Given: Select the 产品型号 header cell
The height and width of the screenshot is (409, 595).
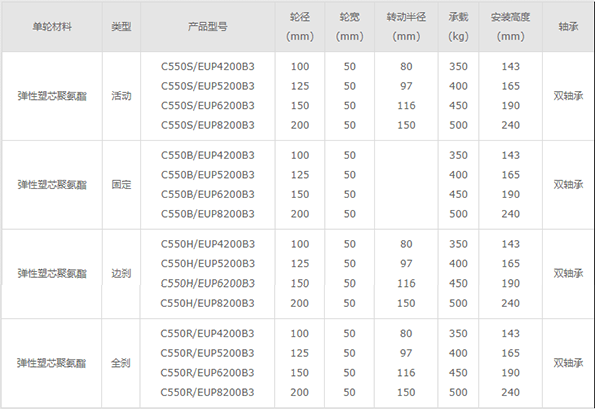Looking at the screenshot, I should point(208,27).
